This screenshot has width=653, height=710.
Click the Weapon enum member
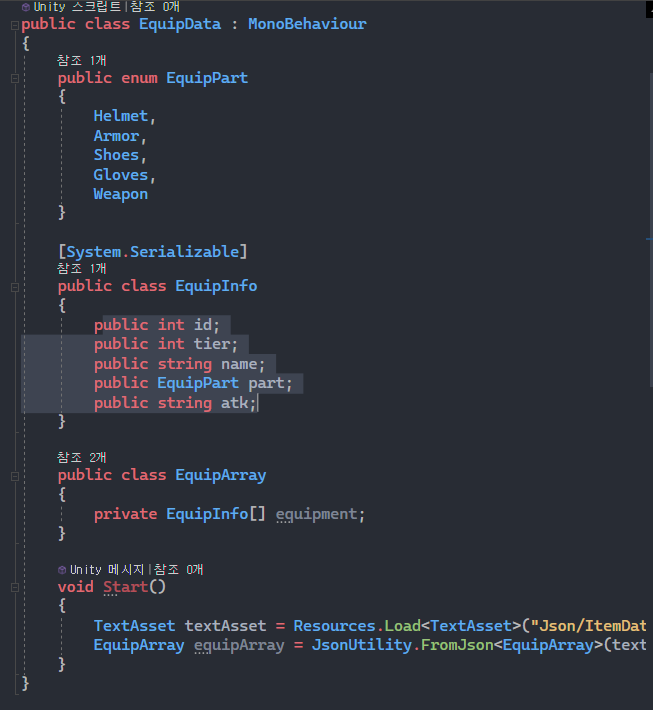click(120, 194)
